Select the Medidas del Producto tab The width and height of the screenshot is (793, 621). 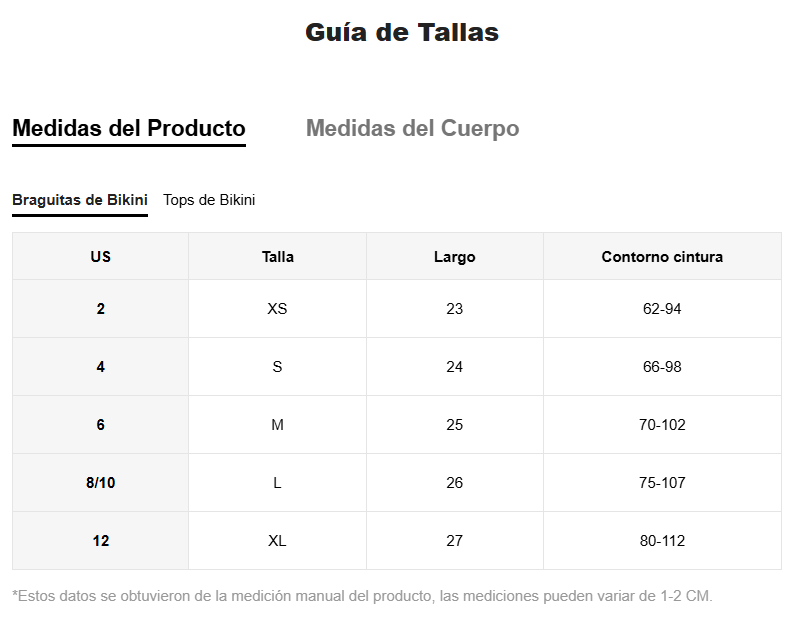pos(129,129)
